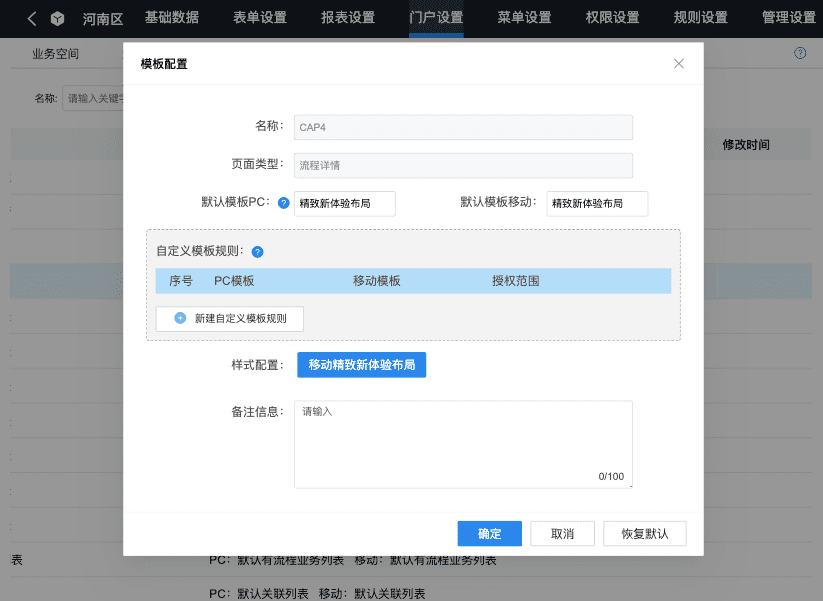Image resolution: width=823 pixels, height=601 pixels.
Task: Click the 修改时间 column header in background
Action: point(746,145)
